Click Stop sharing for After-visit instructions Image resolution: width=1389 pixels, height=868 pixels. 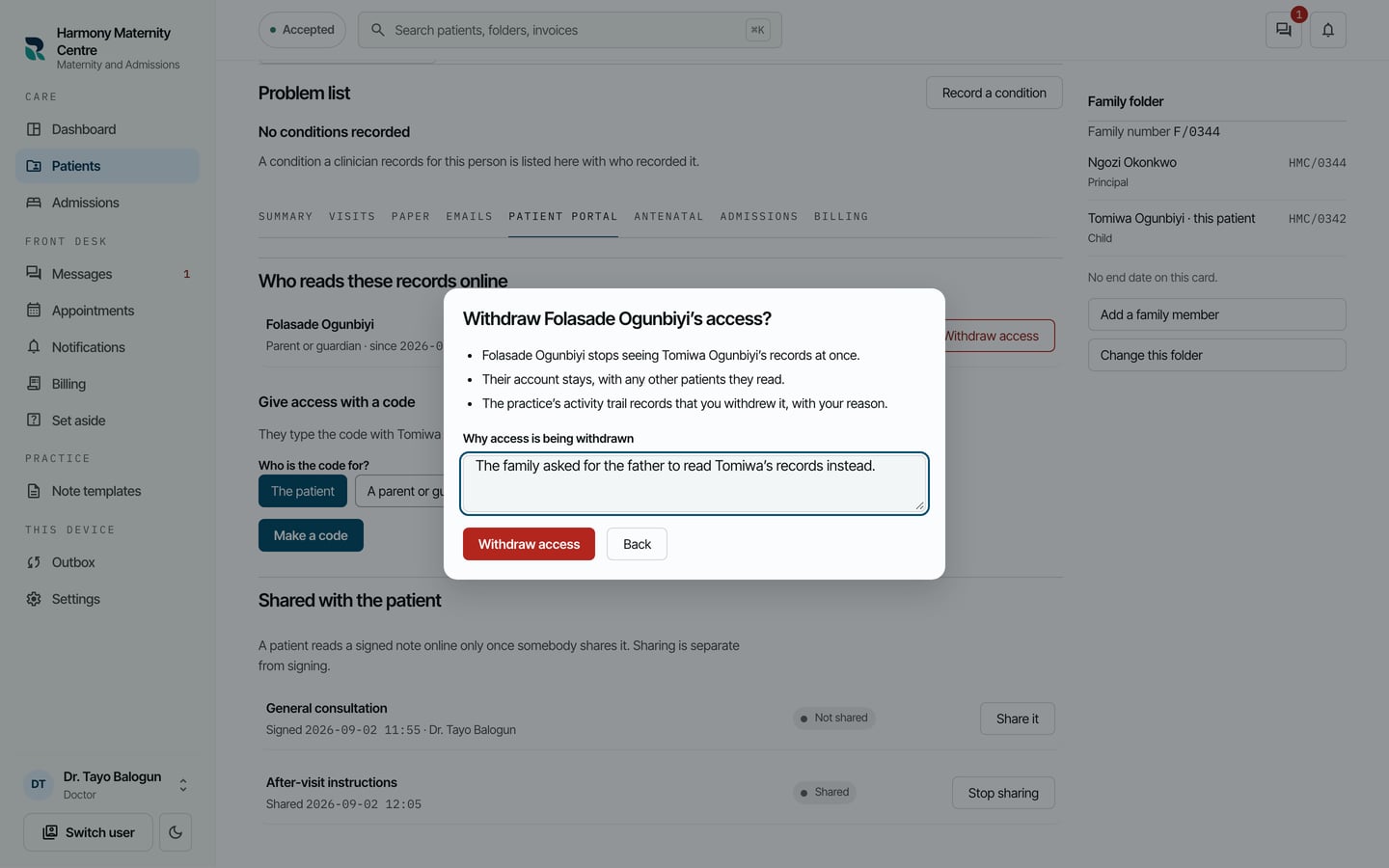pyautogui.click(x=1003, y=793)
